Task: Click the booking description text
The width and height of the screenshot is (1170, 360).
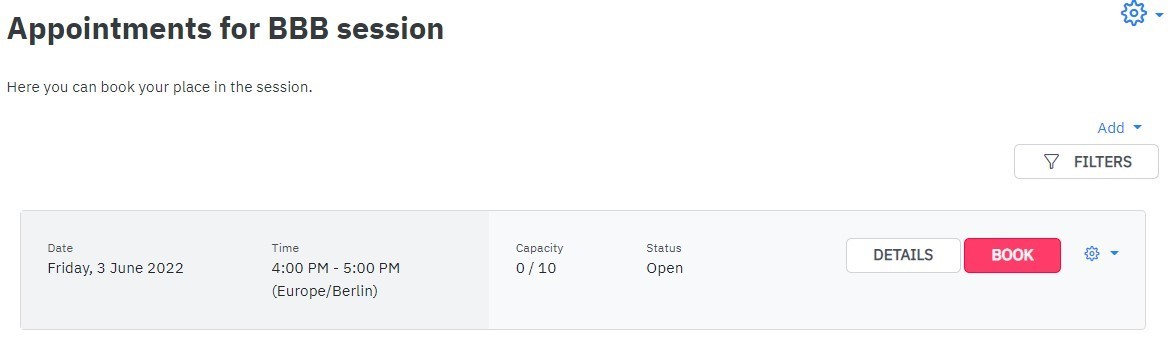Action: pyautogui.click(x=159, y=87)
